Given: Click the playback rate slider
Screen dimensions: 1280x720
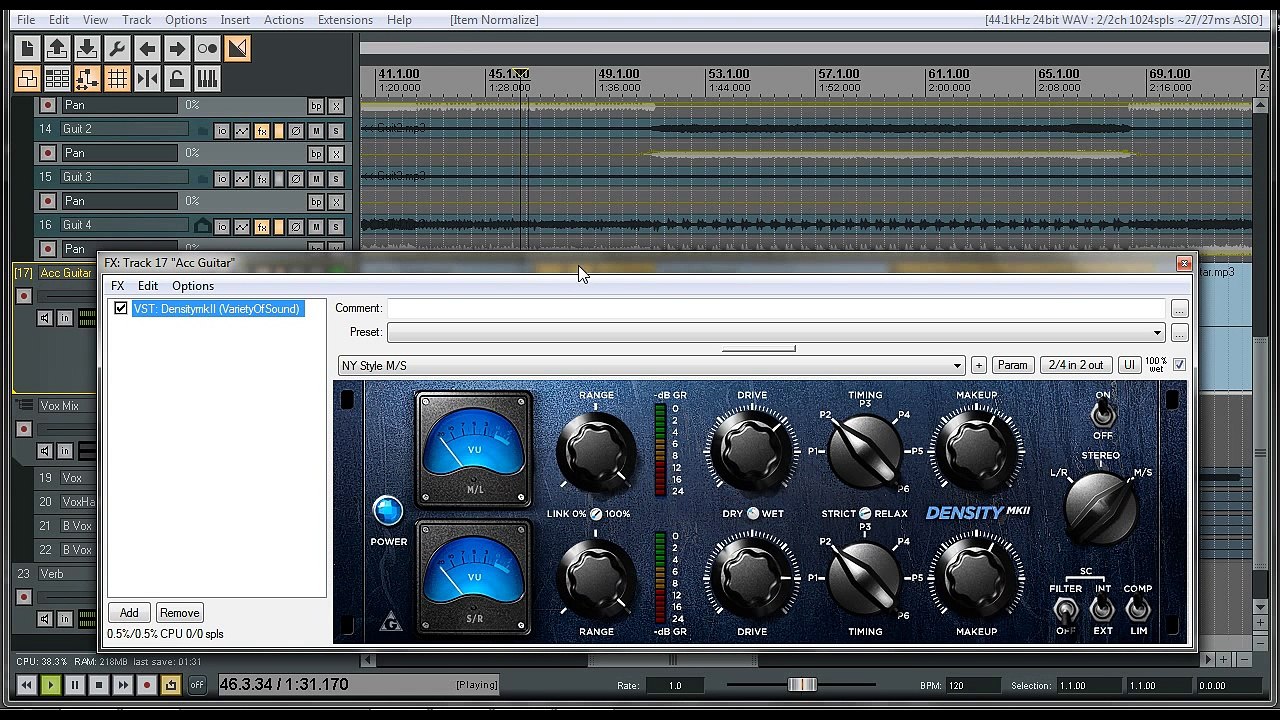Looking at the screenshot, I should (x=801, y=685).
